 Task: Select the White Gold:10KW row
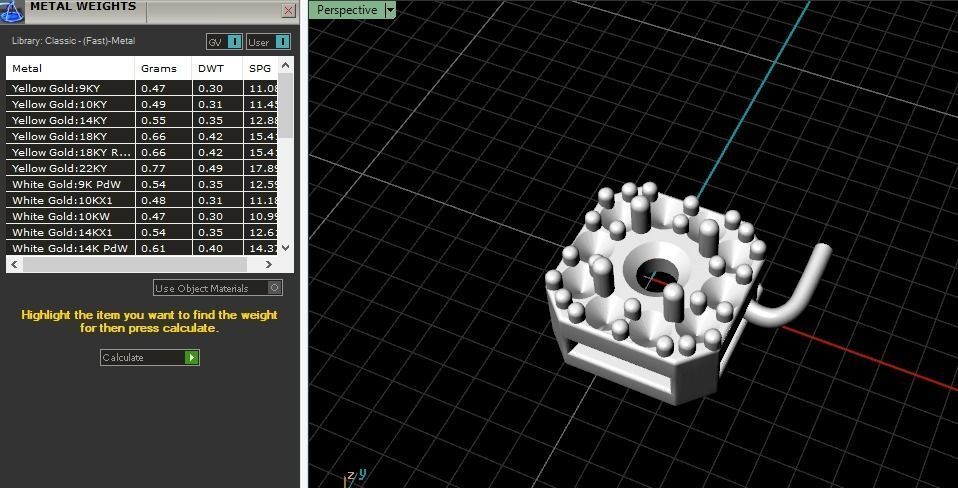[142, 216]
